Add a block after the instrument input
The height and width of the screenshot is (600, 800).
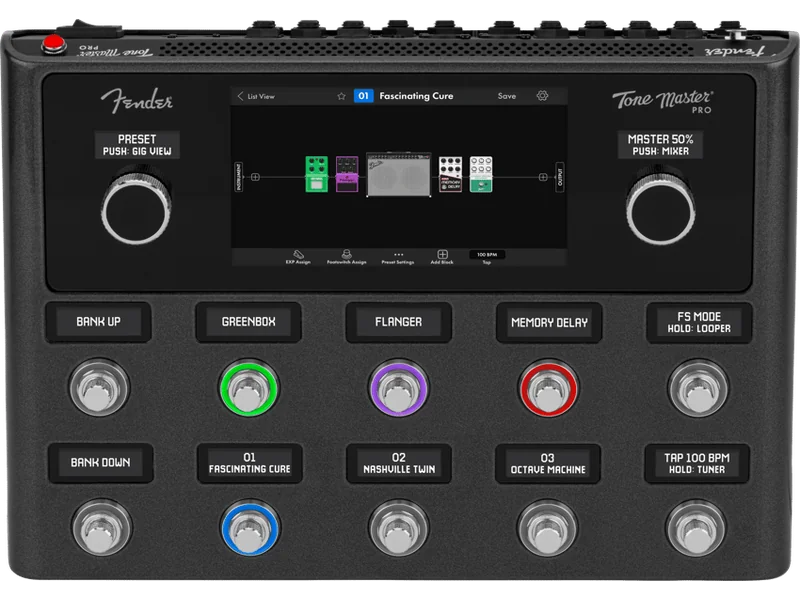click(x=256, y=177)
